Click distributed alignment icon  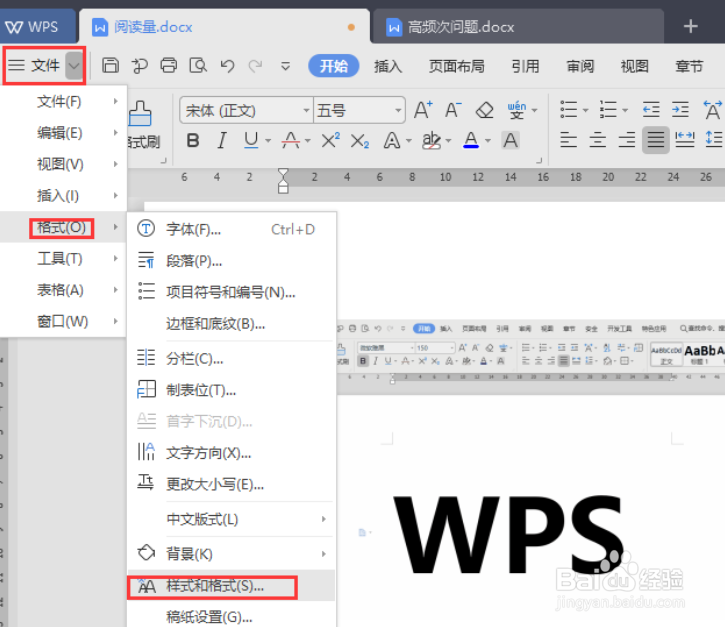tap(685, 140)
